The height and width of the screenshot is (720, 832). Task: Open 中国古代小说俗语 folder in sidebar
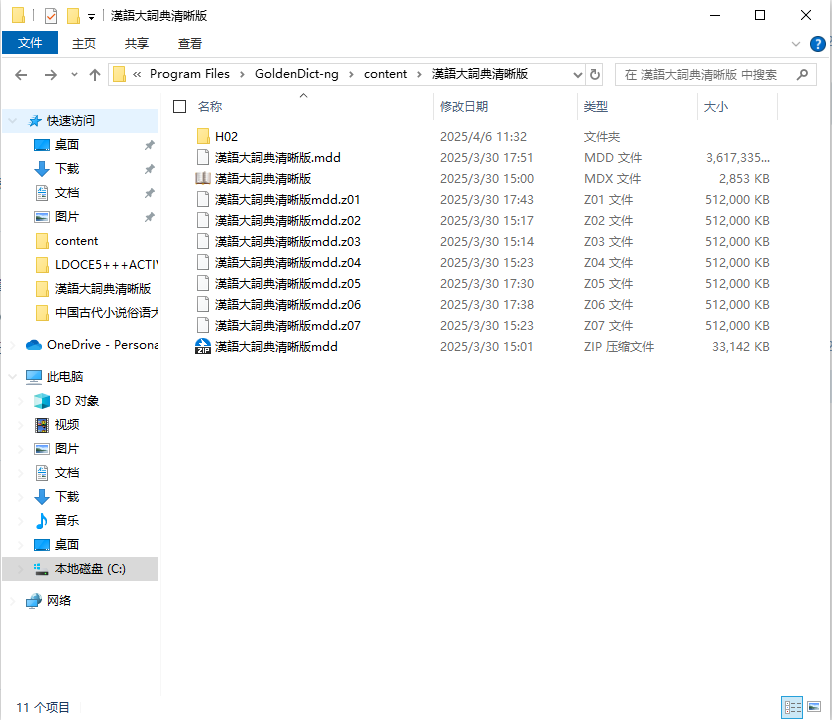(x=106, y=313)
